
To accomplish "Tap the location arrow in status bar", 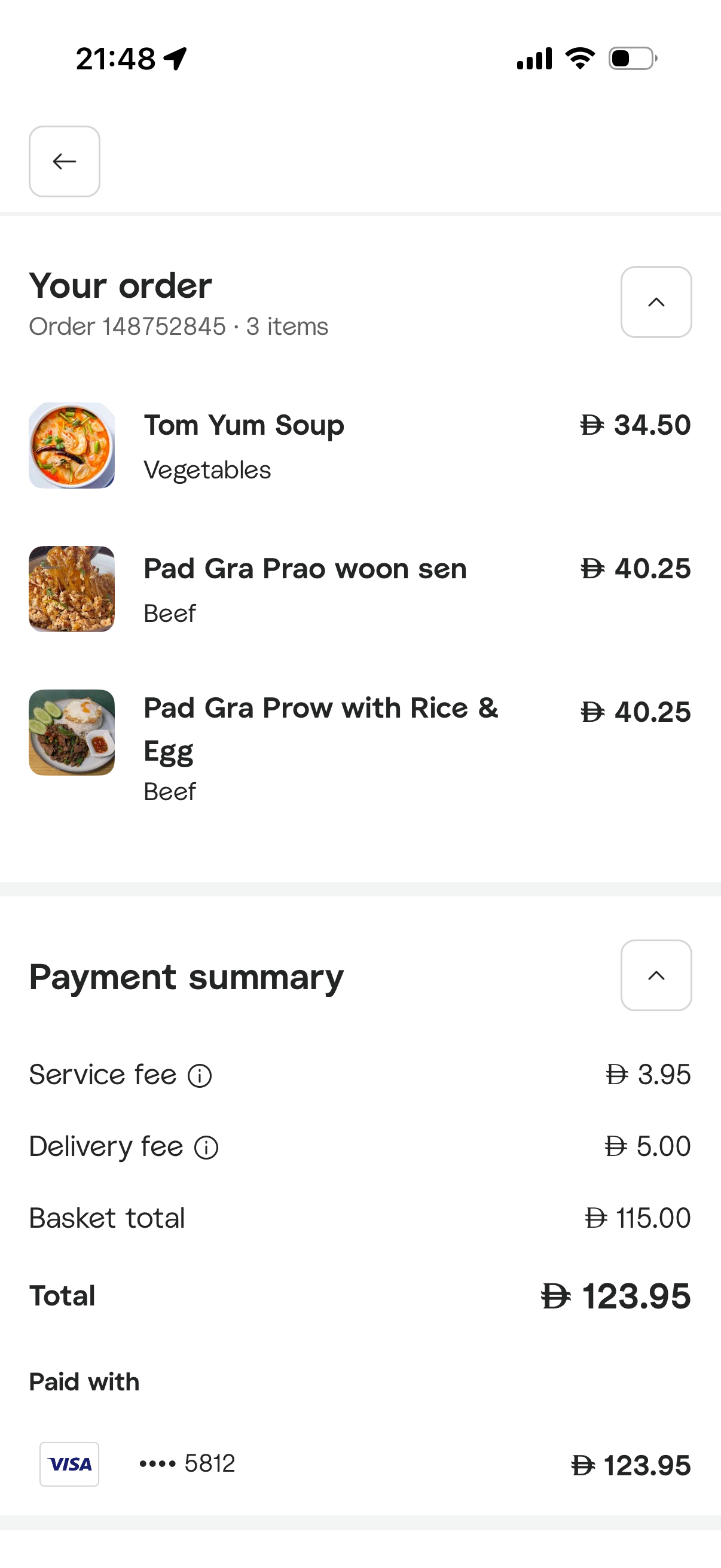I will coord(175,59).
